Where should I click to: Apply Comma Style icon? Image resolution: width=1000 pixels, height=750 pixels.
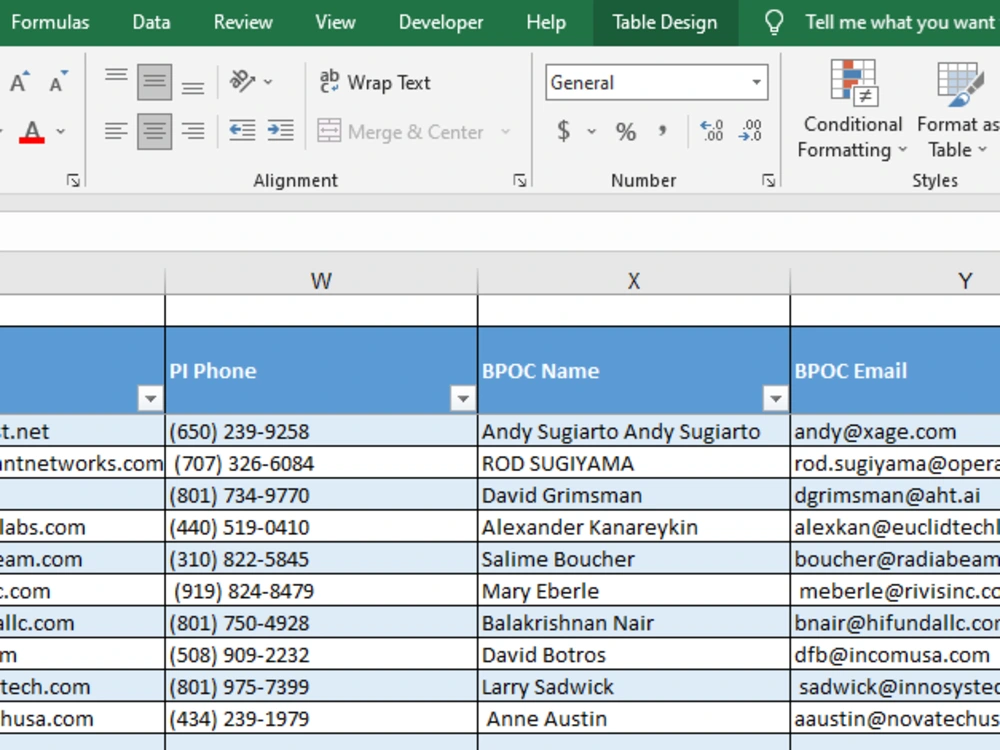(663, 131)
